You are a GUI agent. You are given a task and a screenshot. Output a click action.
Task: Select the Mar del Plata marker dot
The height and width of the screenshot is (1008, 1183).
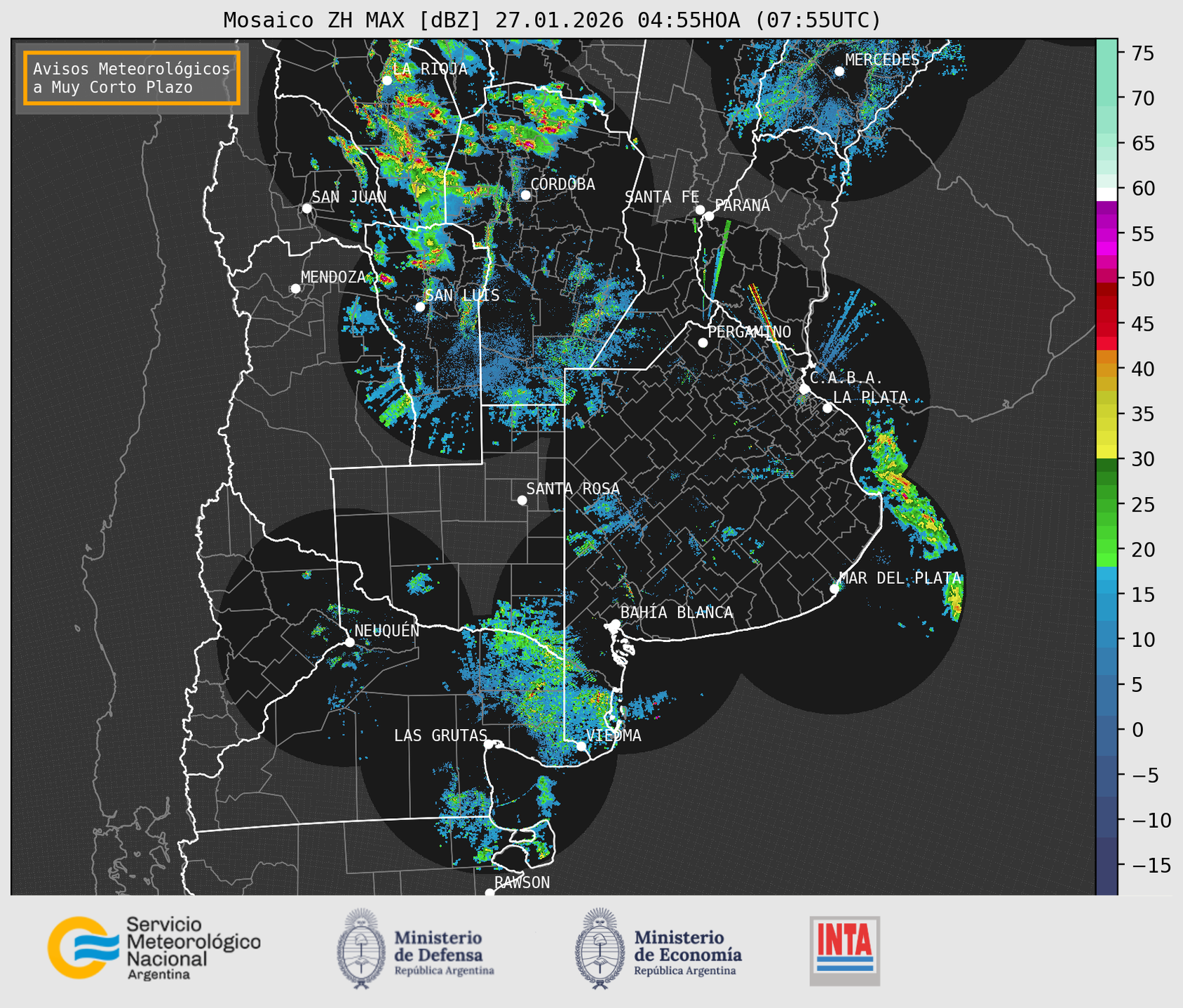point(834,589)
